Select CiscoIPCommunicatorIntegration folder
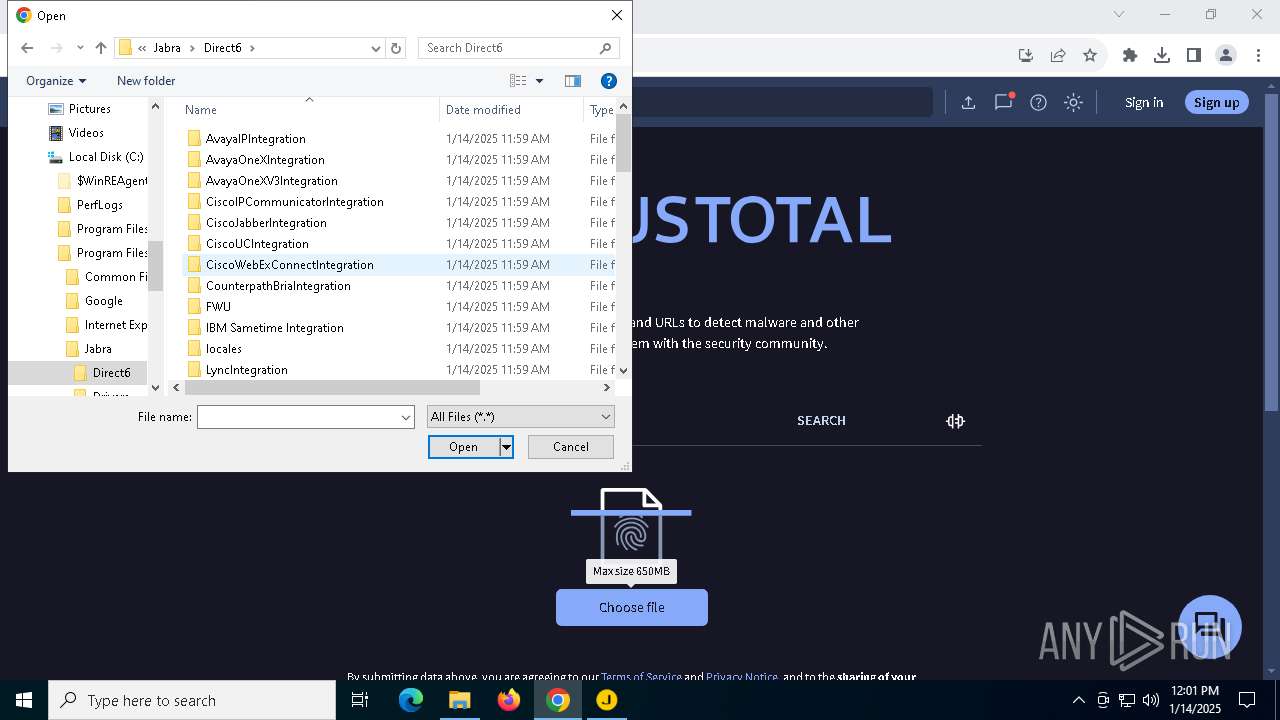Image resolution: width=1280 pixels, height=720 pixels. point(294,202)
